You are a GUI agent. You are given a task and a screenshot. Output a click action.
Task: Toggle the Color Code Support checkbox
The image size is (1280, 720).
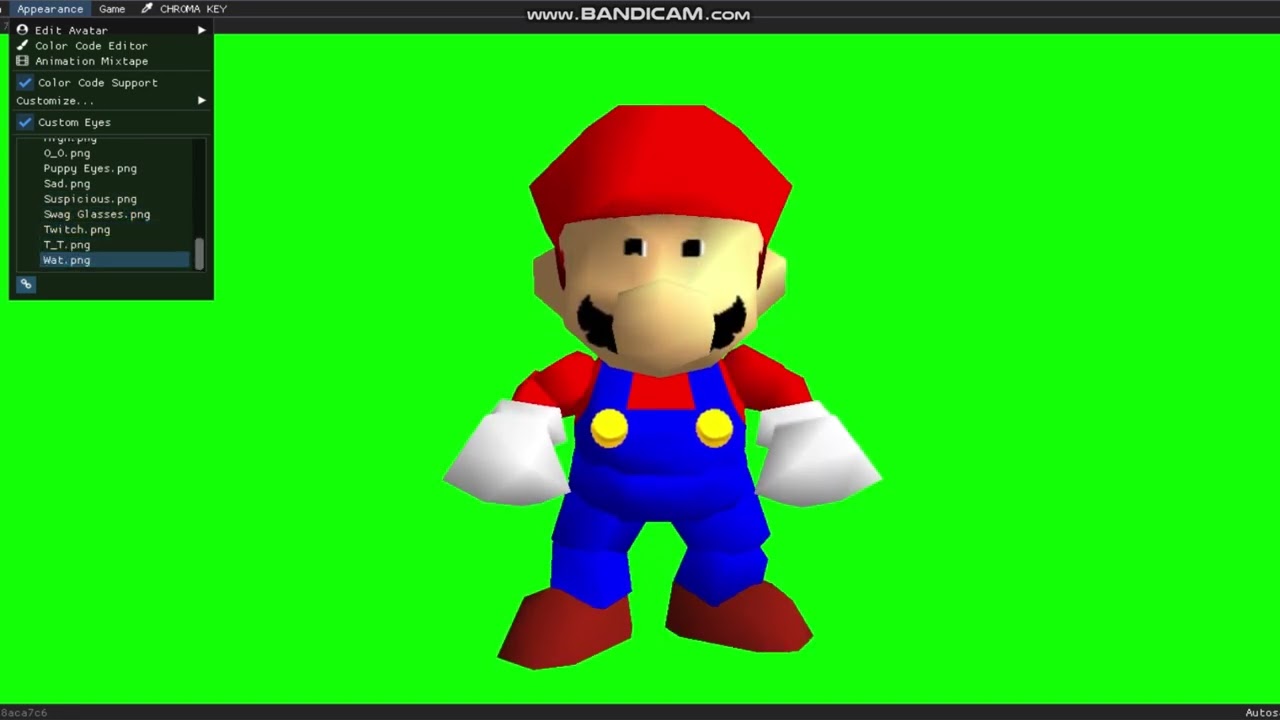coord(25,83)
